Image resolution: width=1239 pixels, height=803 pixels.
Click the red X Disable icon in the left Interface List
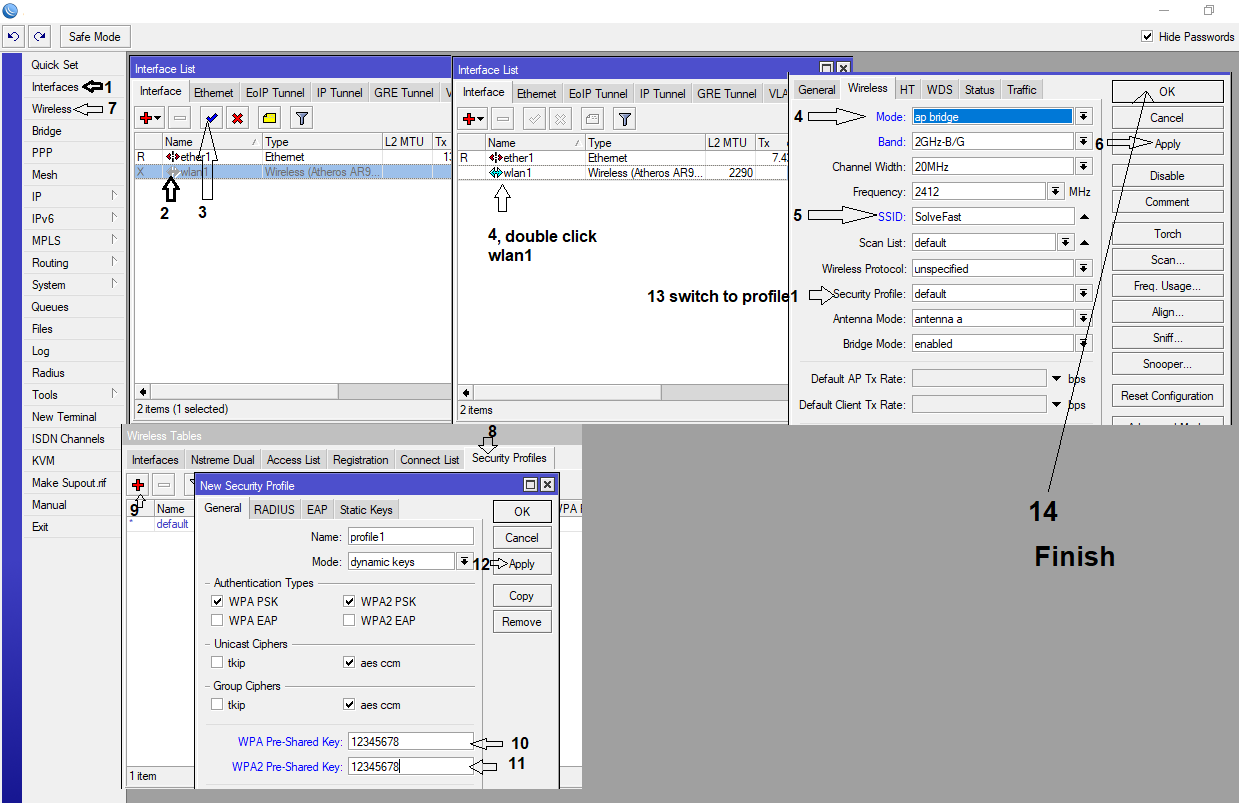(x=237, y=118)
